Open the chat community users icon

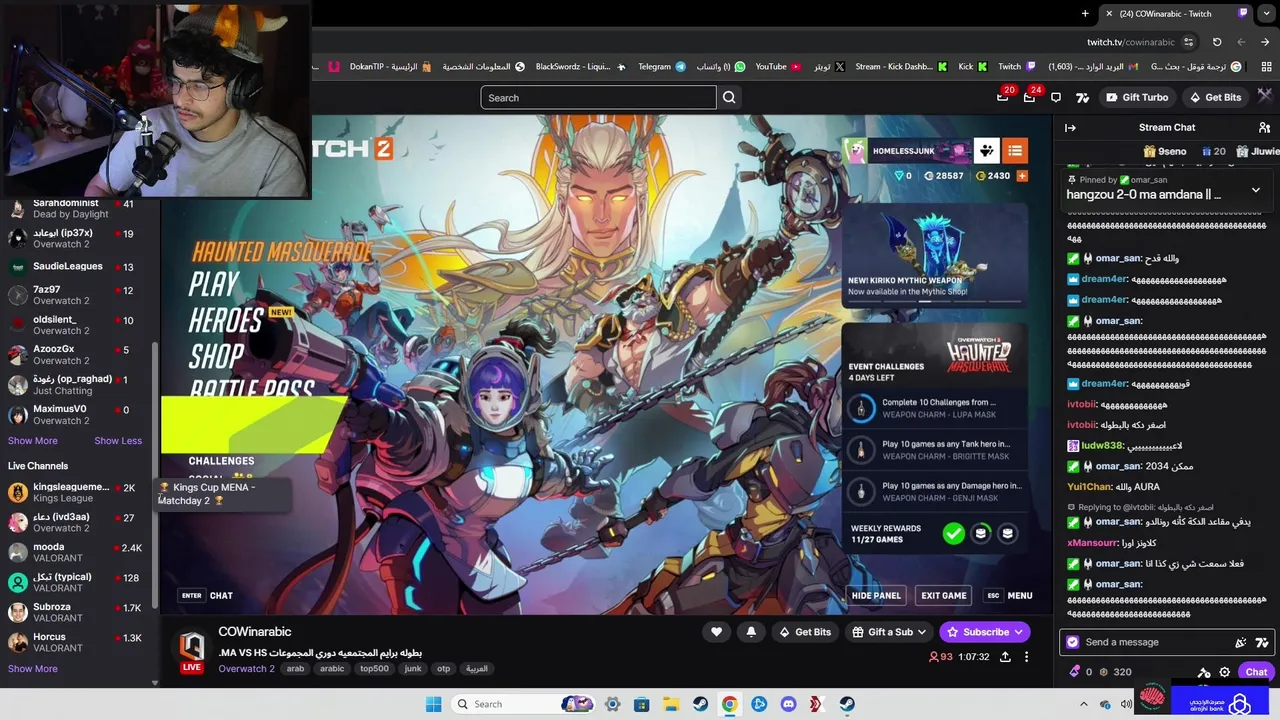pyautogui.click(x=1264, y=127)
